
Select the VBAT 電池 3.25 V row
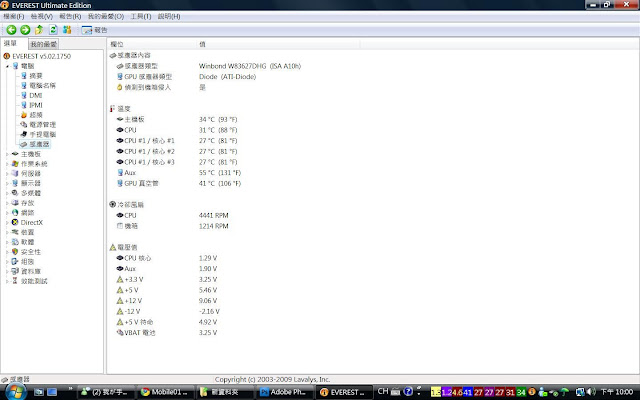(x=167, y=333)
